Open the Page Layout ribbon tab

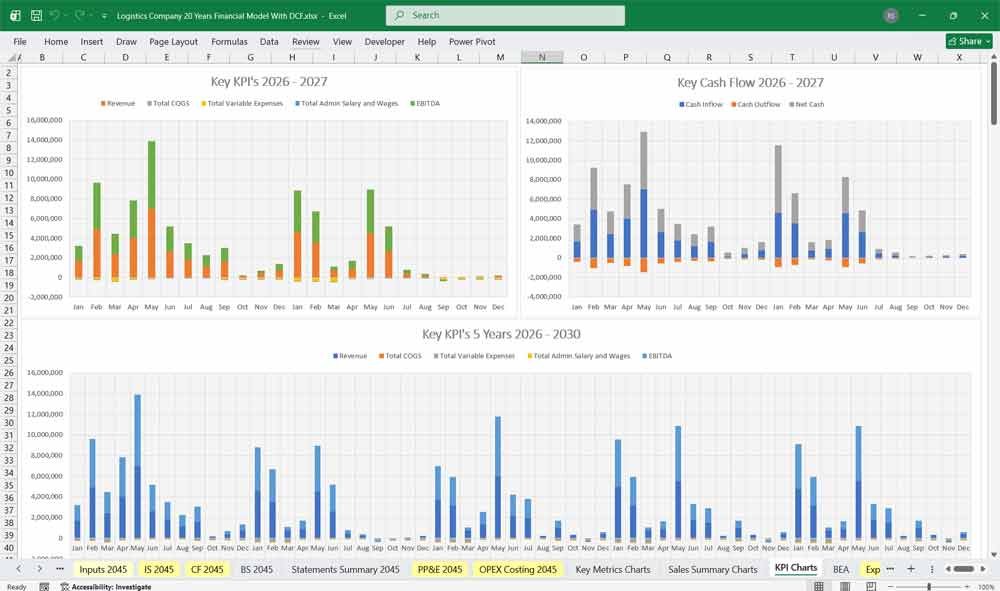(x=173, y=41)
